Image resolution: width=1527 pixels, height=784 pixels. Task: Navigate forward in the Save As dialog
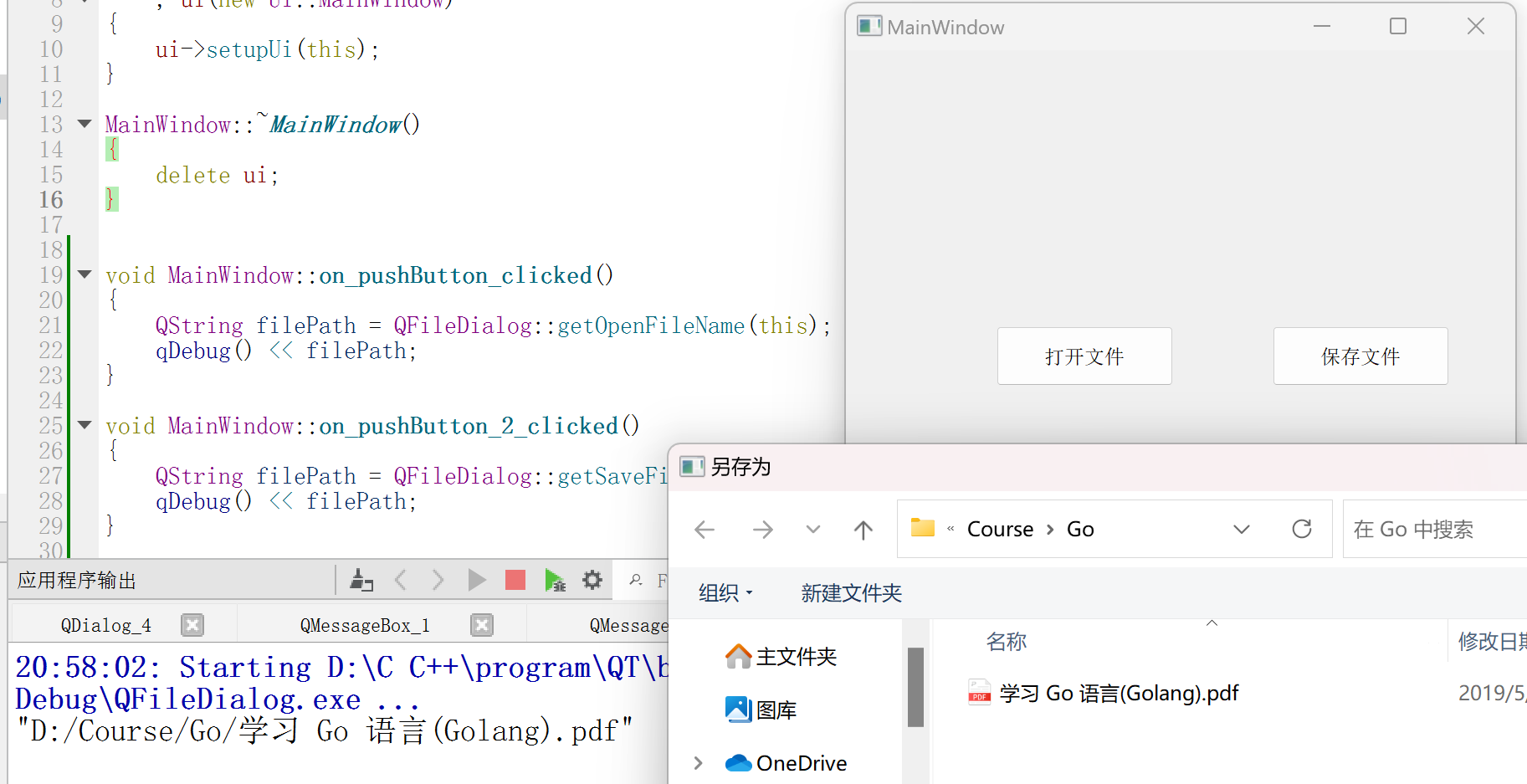point(762,530)
